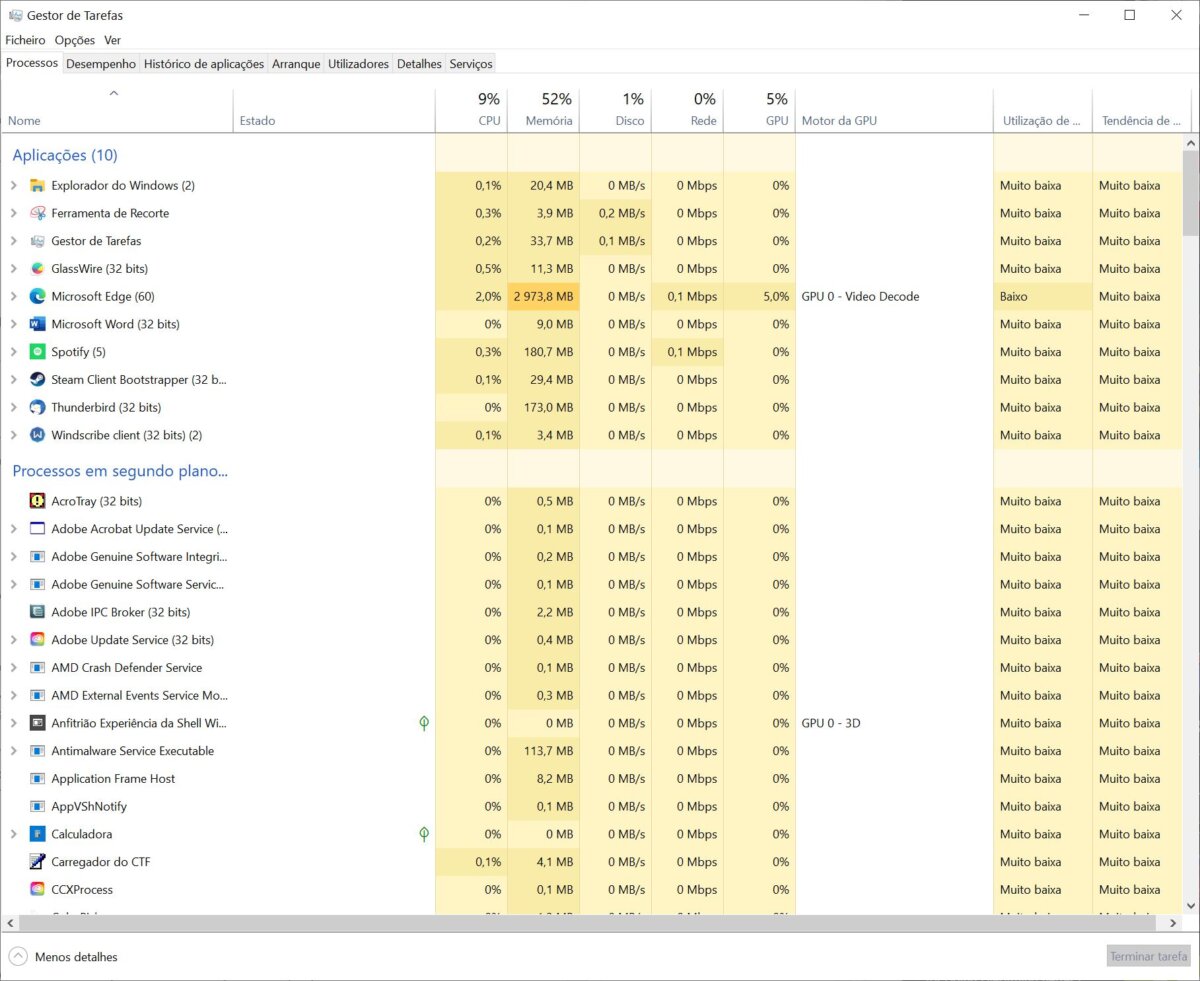Screen dimensions: 1200x981
Task: Switch to the Utilizadores tab
Action: click(358, 64)
